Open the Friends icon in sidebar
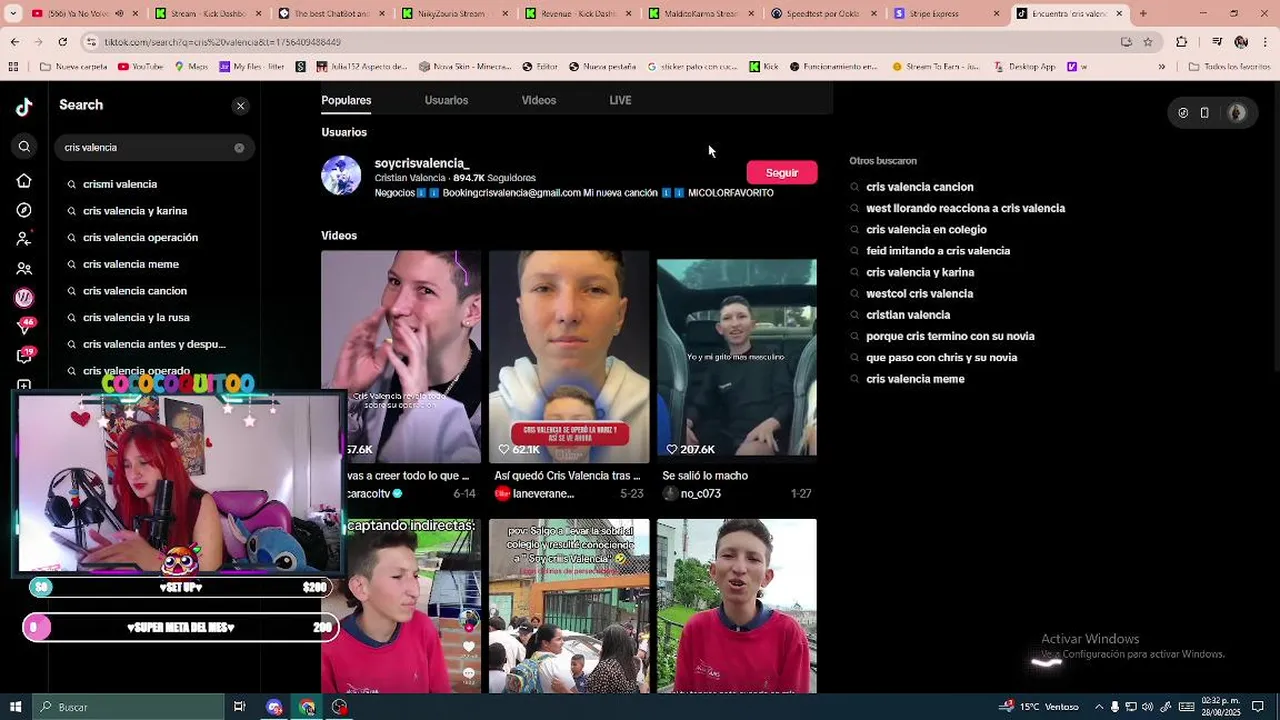The image size is (1280, 720). point(24,268)
